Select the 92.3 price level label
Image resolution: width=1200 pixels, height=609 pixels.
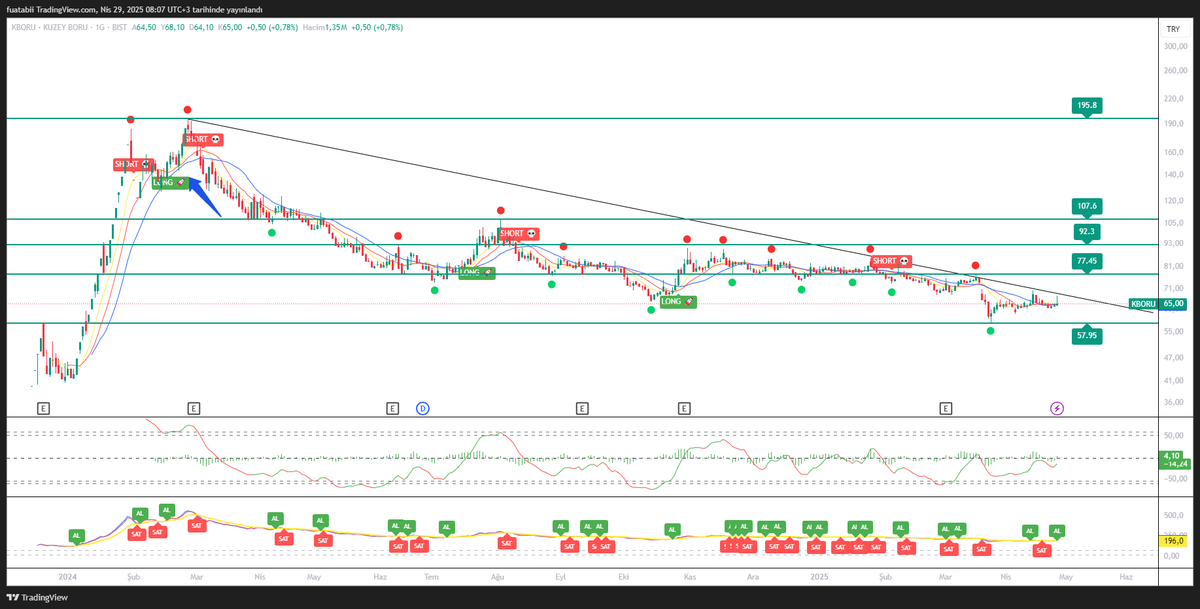tap(1087, 231)
